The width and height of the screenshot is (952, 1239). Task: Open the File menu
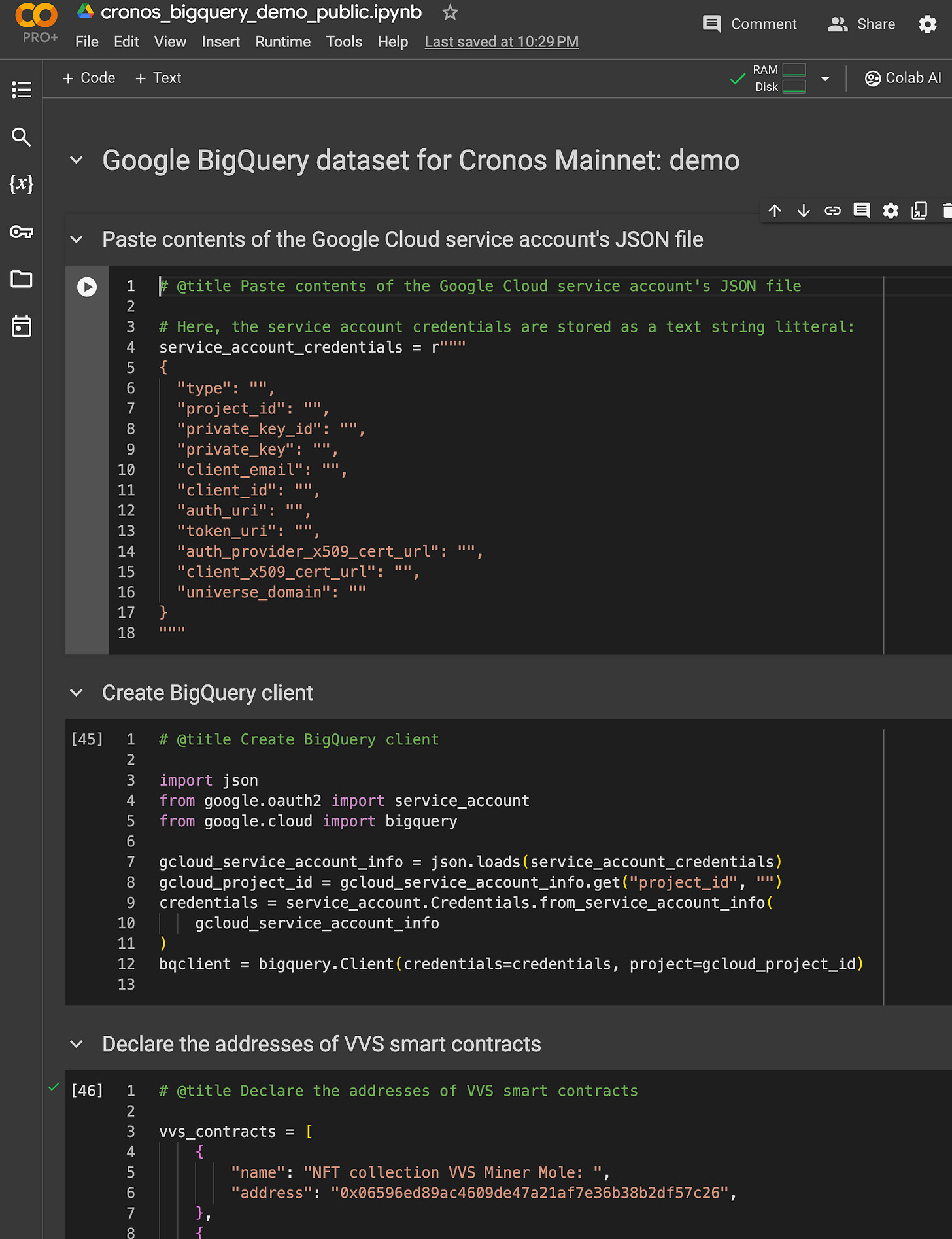87,42
